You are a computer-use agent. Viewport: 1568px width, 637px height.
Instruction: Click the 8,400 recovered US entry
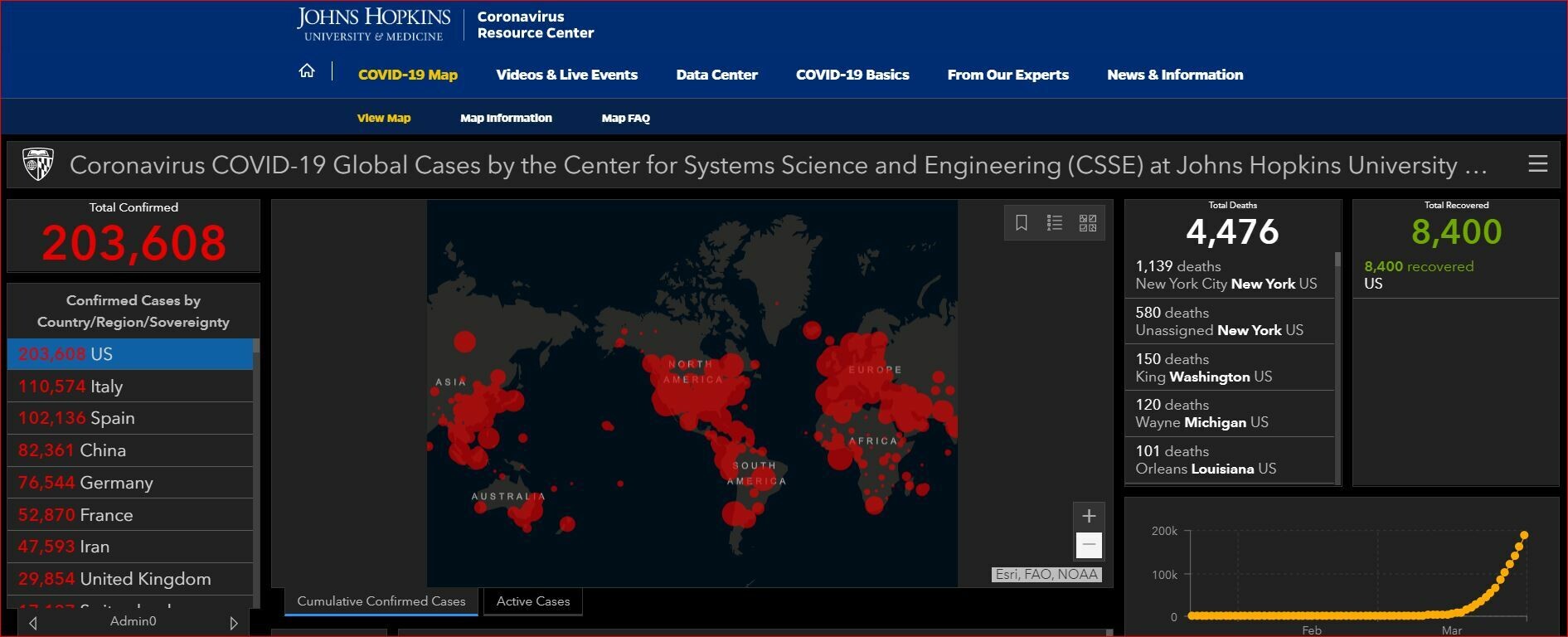(1456, 275)
